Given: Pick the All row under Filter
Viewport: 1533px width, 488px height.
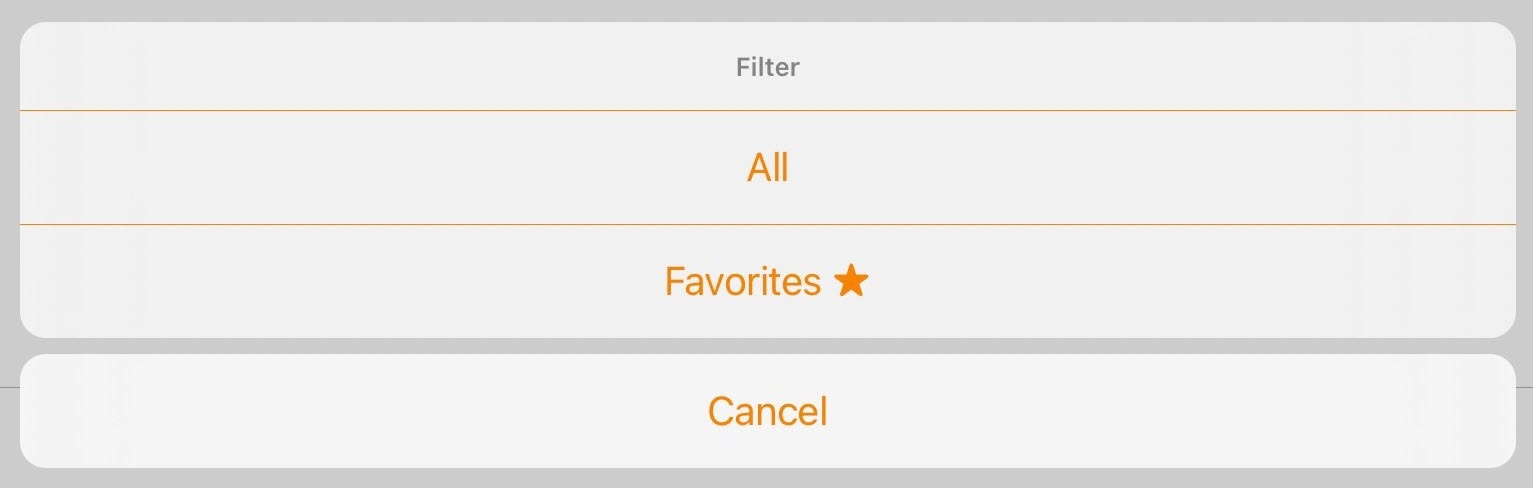Looking at the screenshot, I should coord(767,168).
